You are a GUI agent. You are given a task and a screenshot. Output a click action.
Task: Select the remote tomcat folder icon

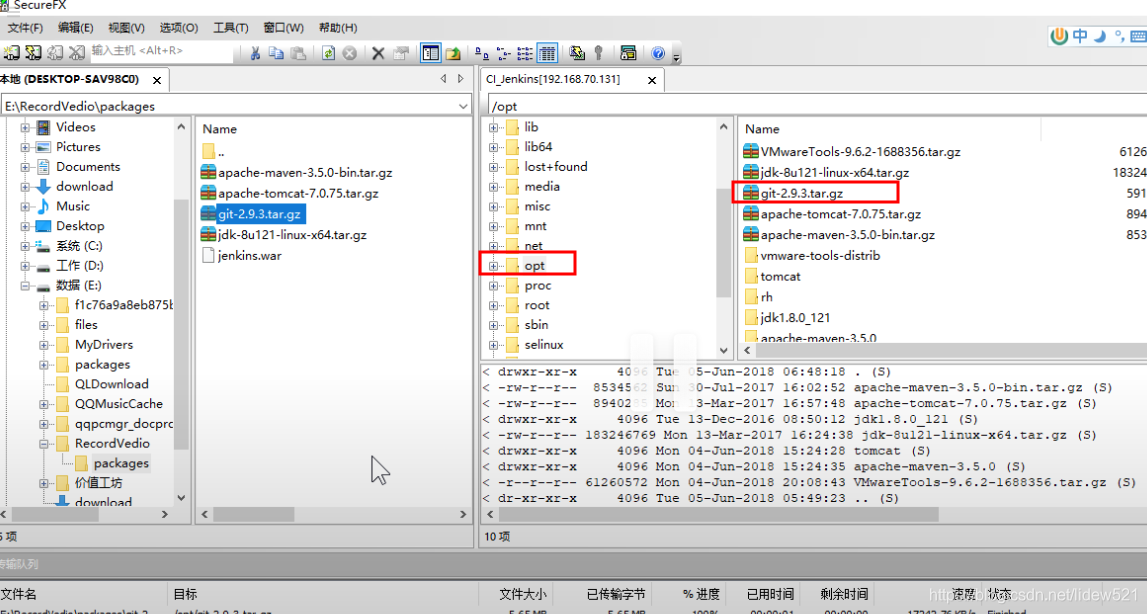click(751, 276)
